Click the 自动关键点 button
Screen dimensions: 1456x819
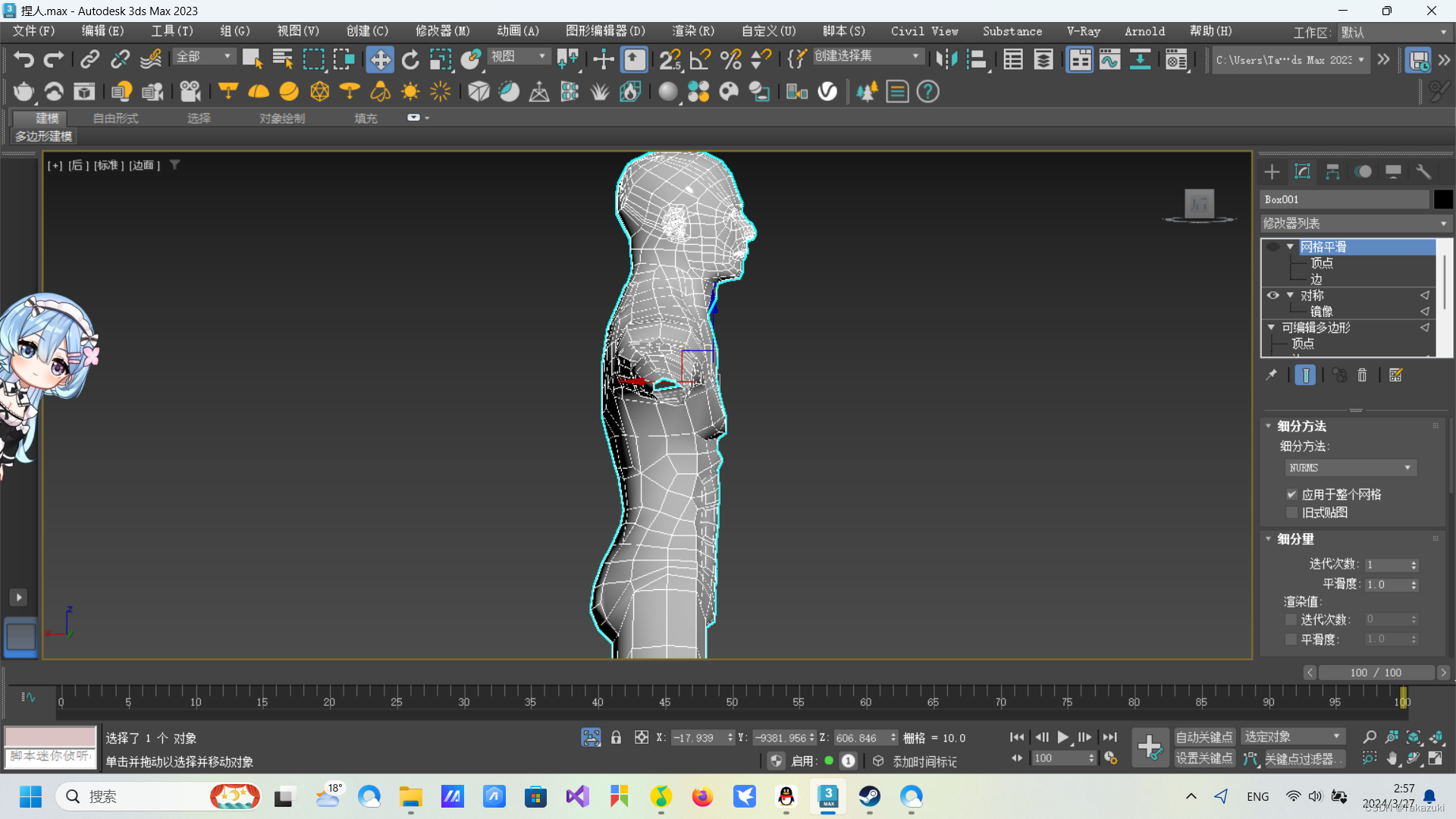click(x=1203, y=737)
